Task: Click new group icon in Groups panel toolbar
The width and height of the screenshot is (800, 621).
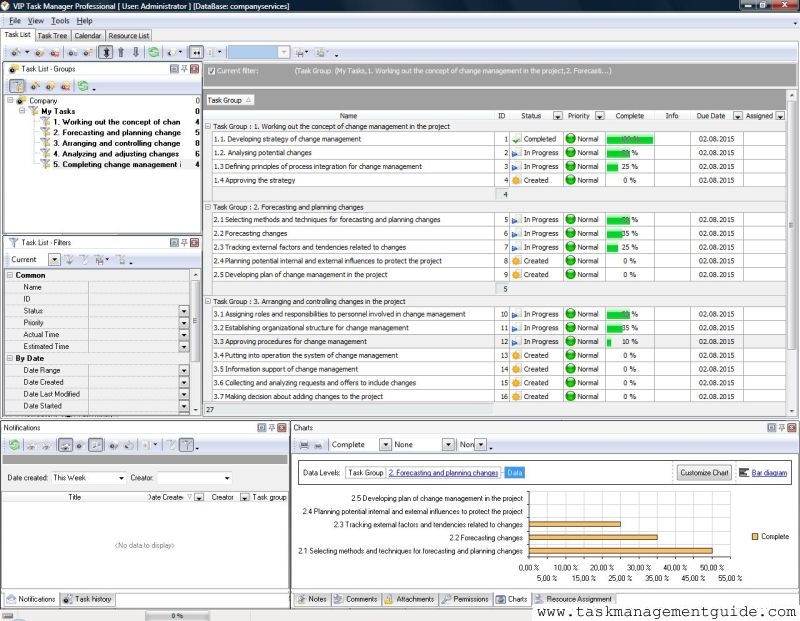Action: (35, 86)
